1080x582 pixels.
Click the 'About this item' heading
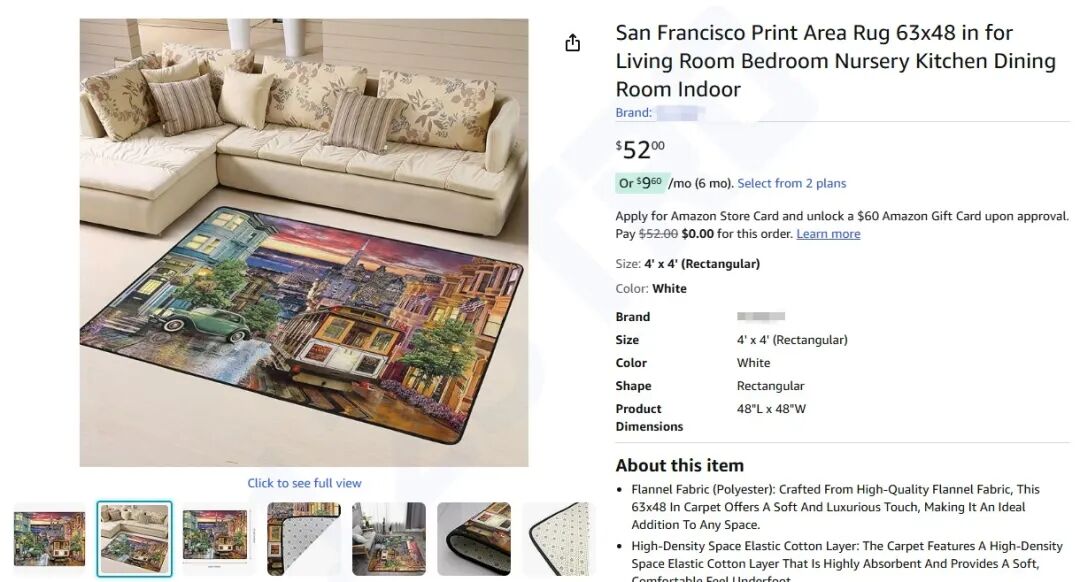[x=679, y=465]
